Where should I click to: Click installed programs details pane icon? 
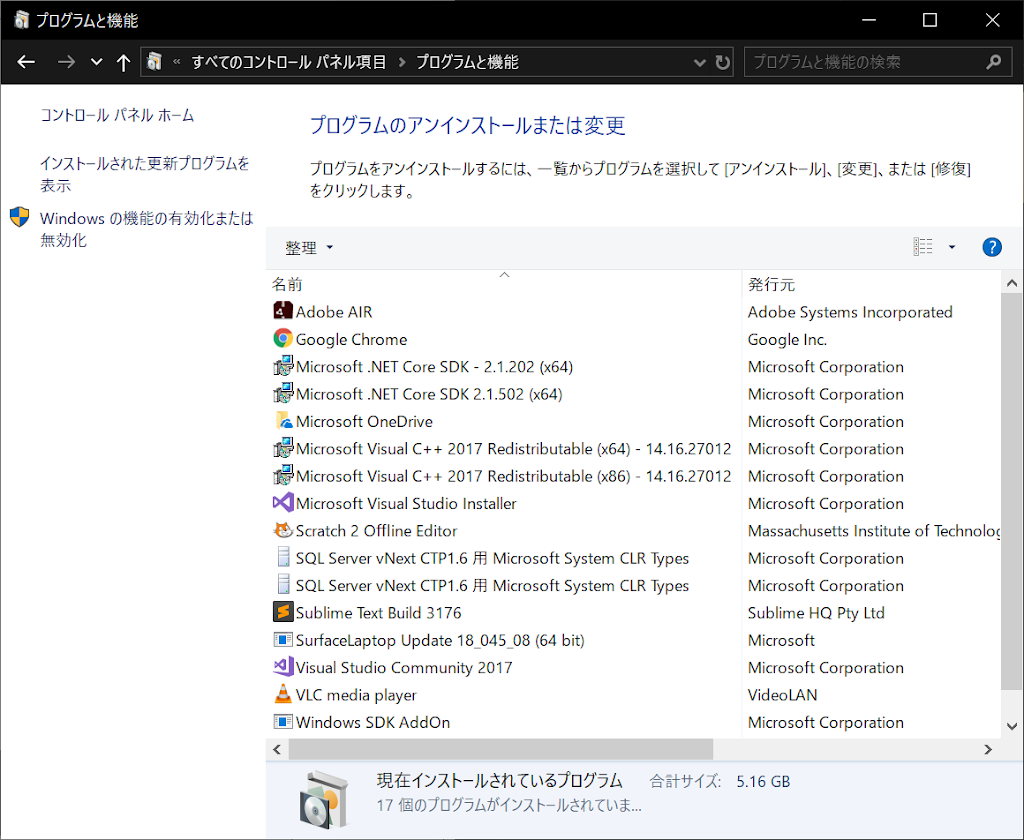[323, 798]
